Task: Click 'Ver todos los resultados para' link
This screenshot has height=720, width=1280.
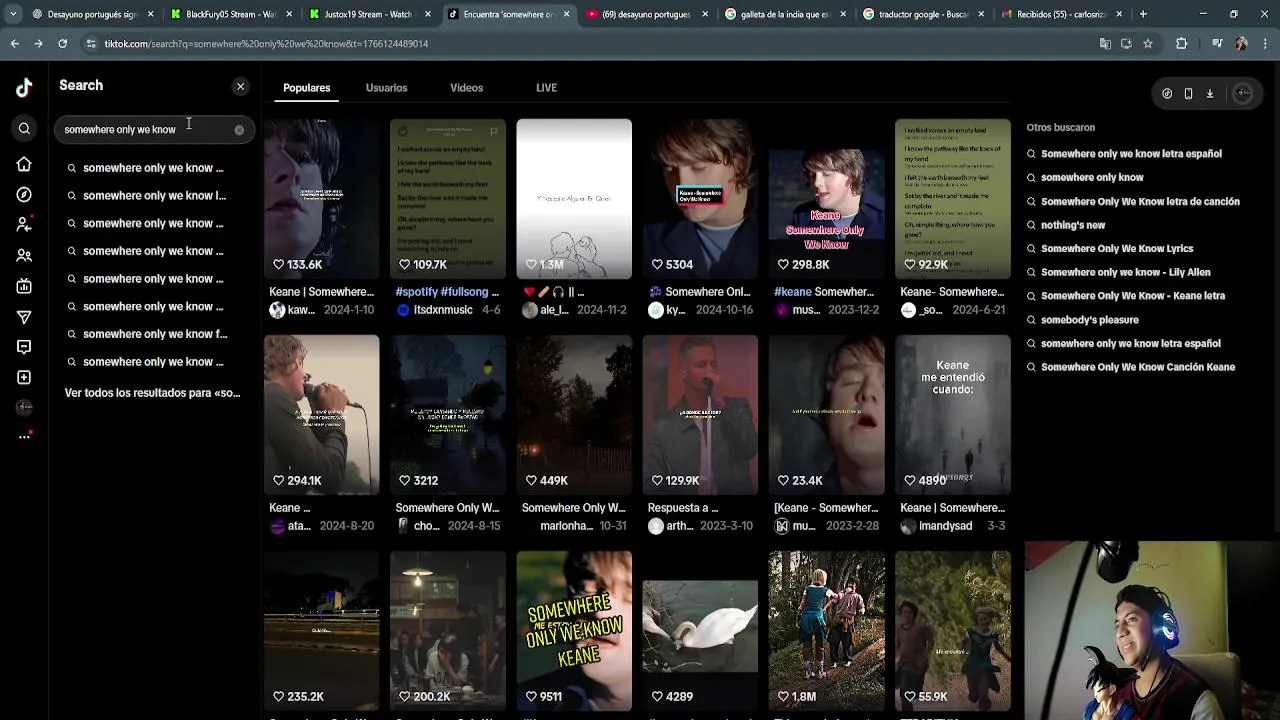Action: click(152, 393)
